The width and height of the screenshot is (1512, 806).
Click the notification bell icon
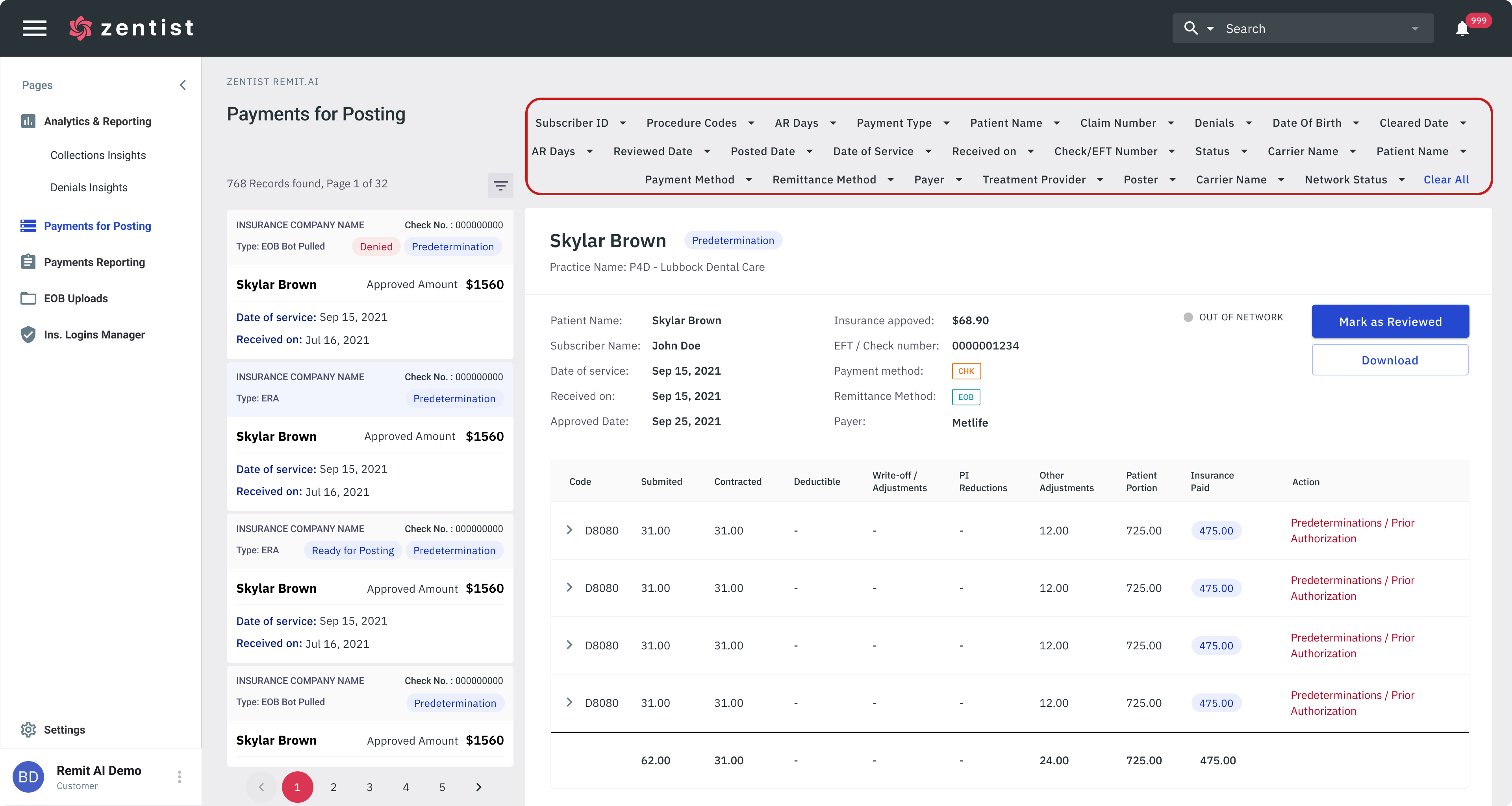point(1462,29)
